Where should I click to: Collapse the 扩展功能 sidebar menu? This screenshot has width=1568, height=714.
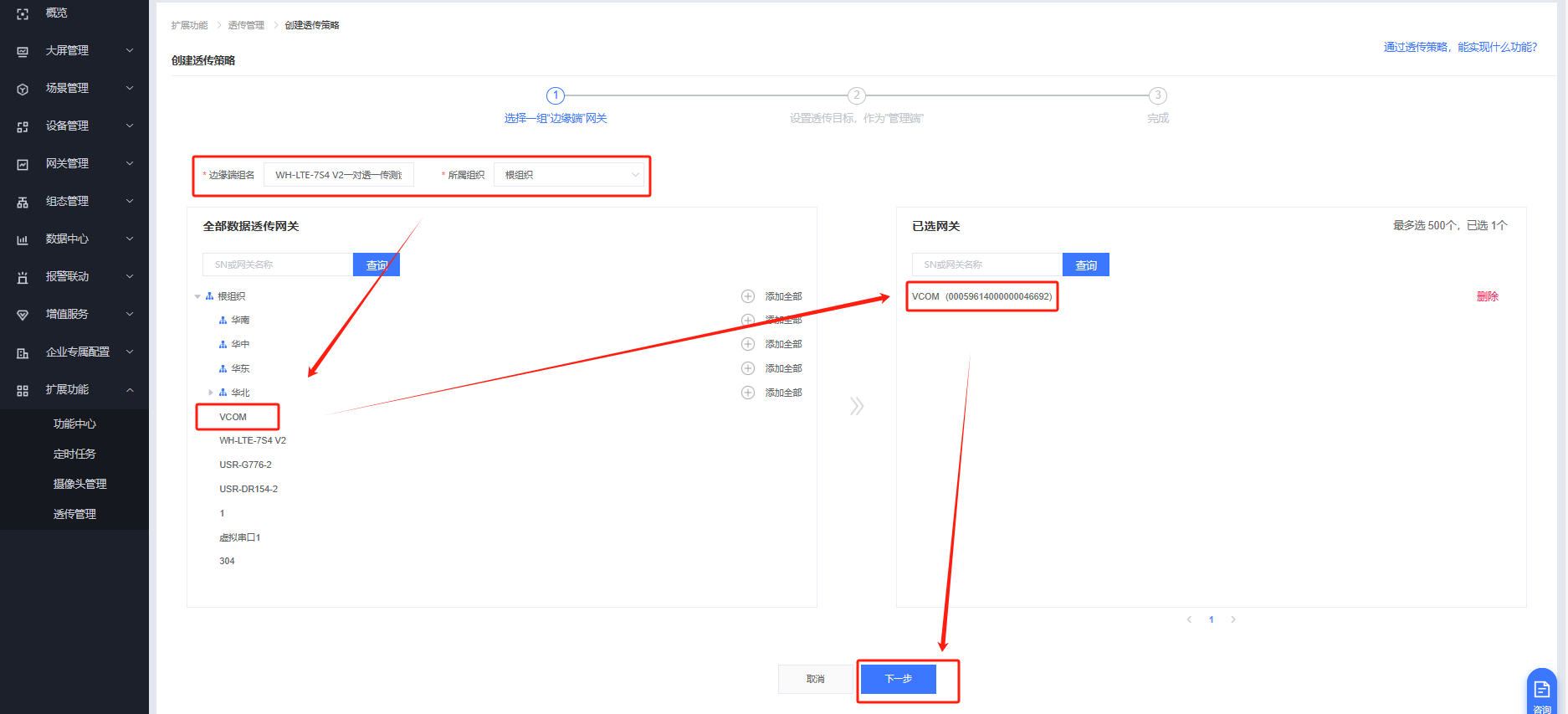coord(130,390)
